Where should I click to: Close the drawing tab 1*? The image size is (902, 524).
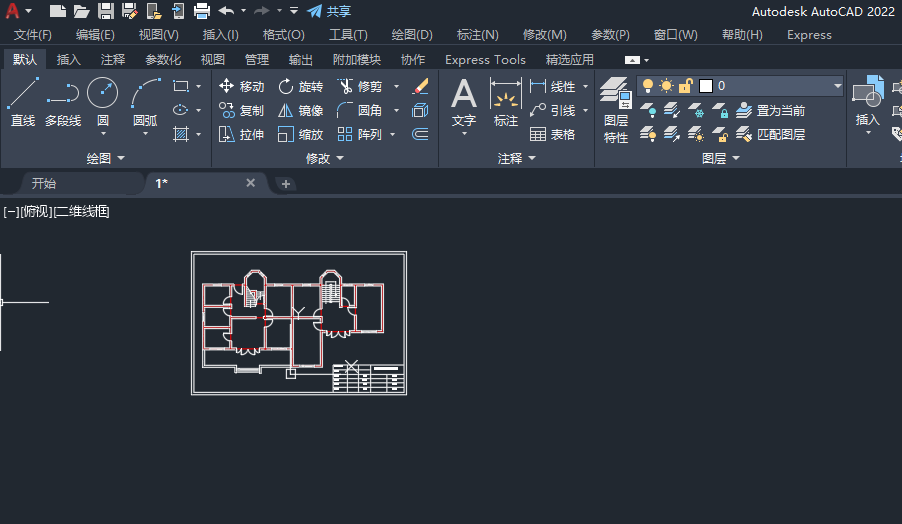pyautogui.click(x=250, y=182)
